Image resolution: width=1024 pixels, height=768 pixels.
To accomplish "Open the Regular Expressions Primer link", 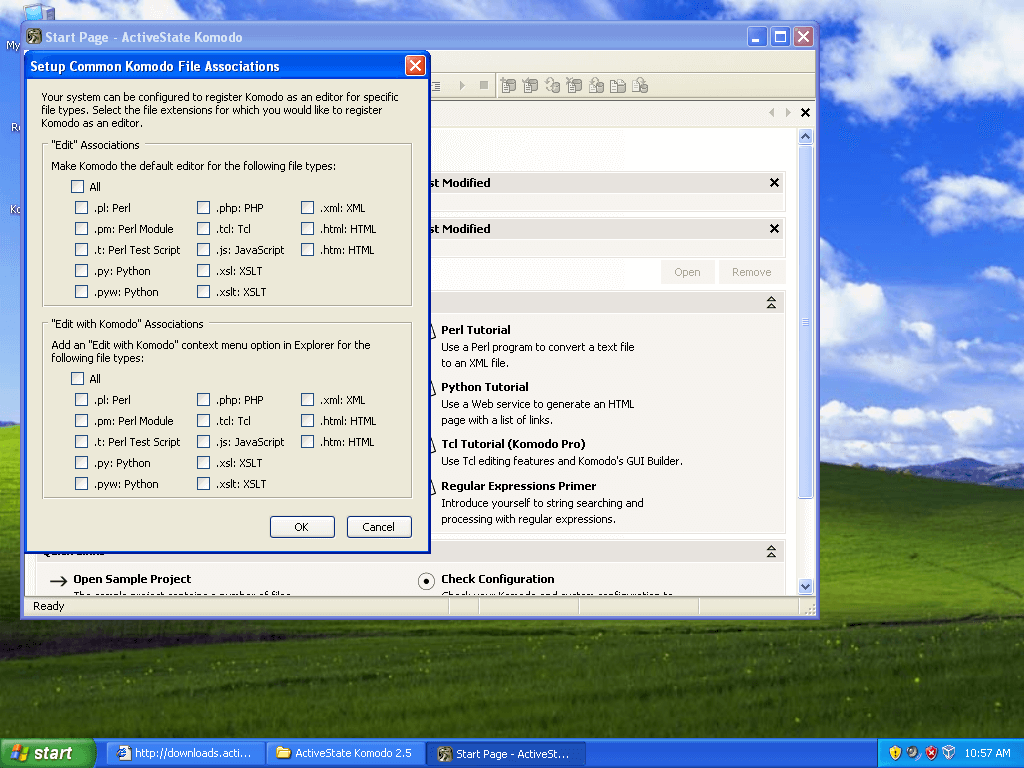I will [519, 486].
